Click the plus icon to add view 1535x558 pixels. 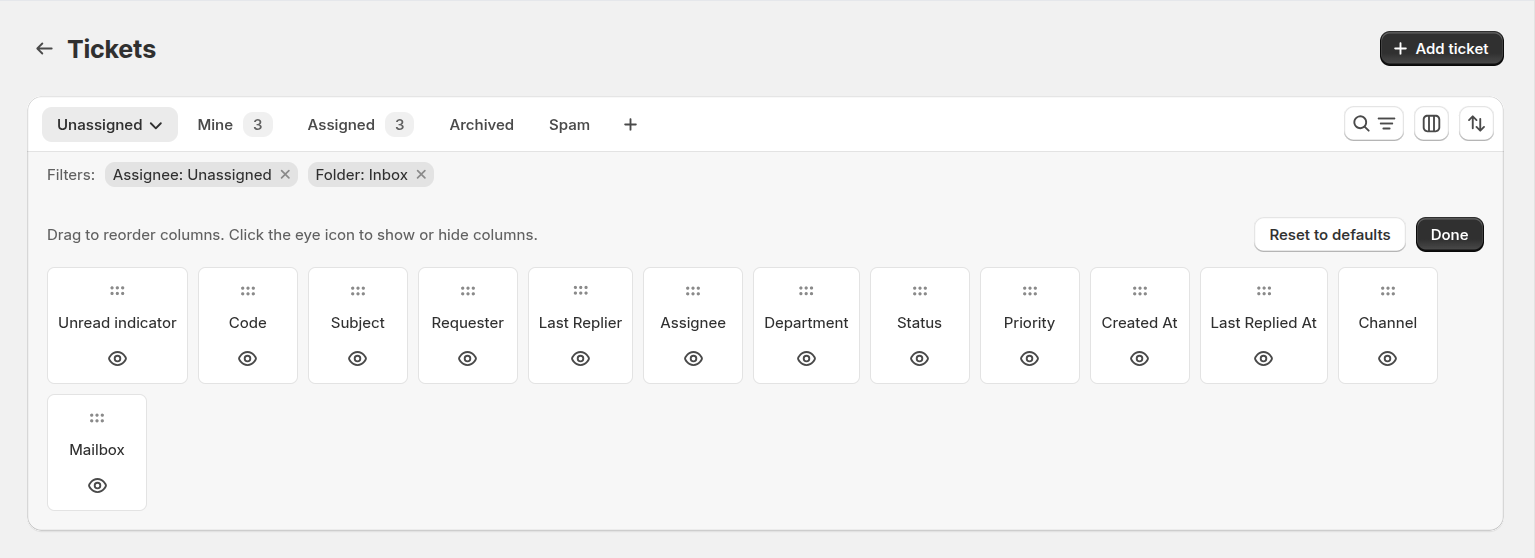pyautogui.click(x=630, y=125)
